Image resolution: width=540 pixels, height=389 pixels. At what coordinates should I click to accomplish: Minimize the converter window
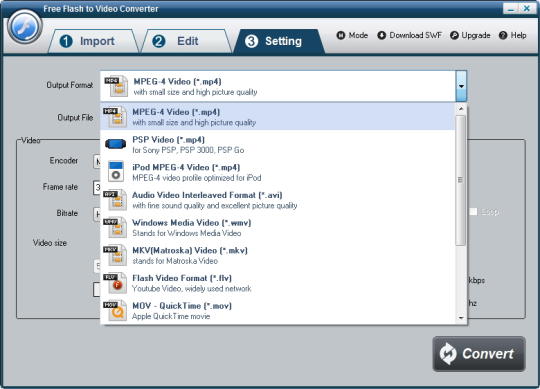point(511,9)
